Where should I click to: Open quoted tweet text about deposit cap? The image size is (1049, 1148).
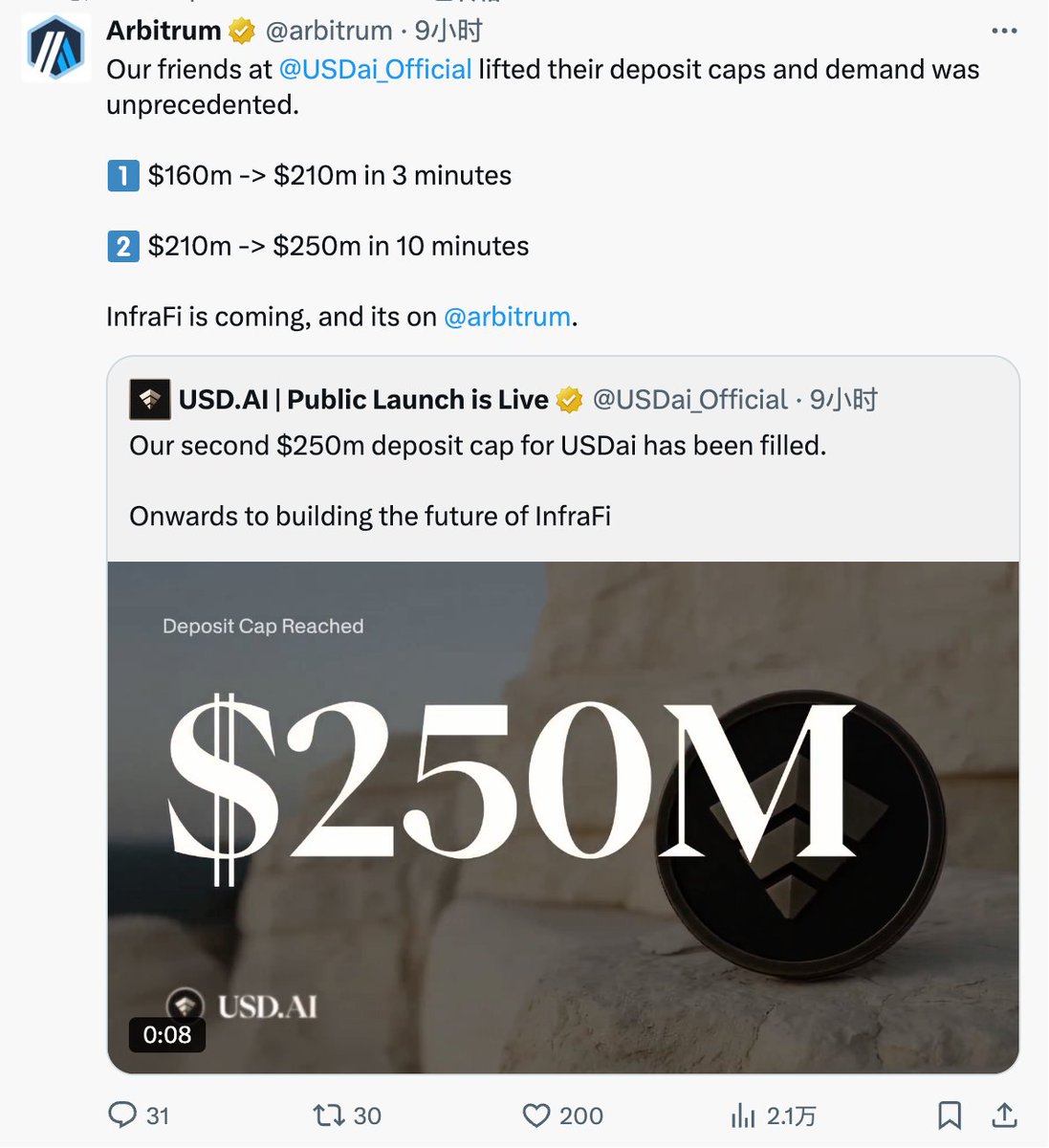pos(478,446)
